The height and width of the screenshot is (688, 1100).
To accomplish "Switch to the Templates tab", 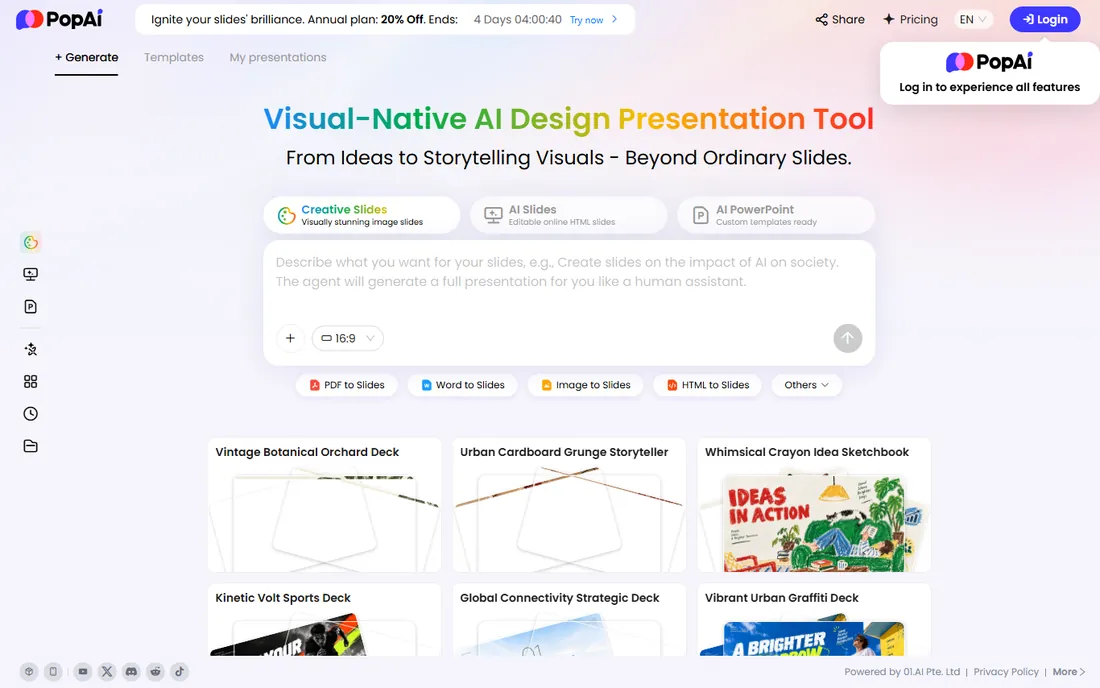I will coord(174,58).
